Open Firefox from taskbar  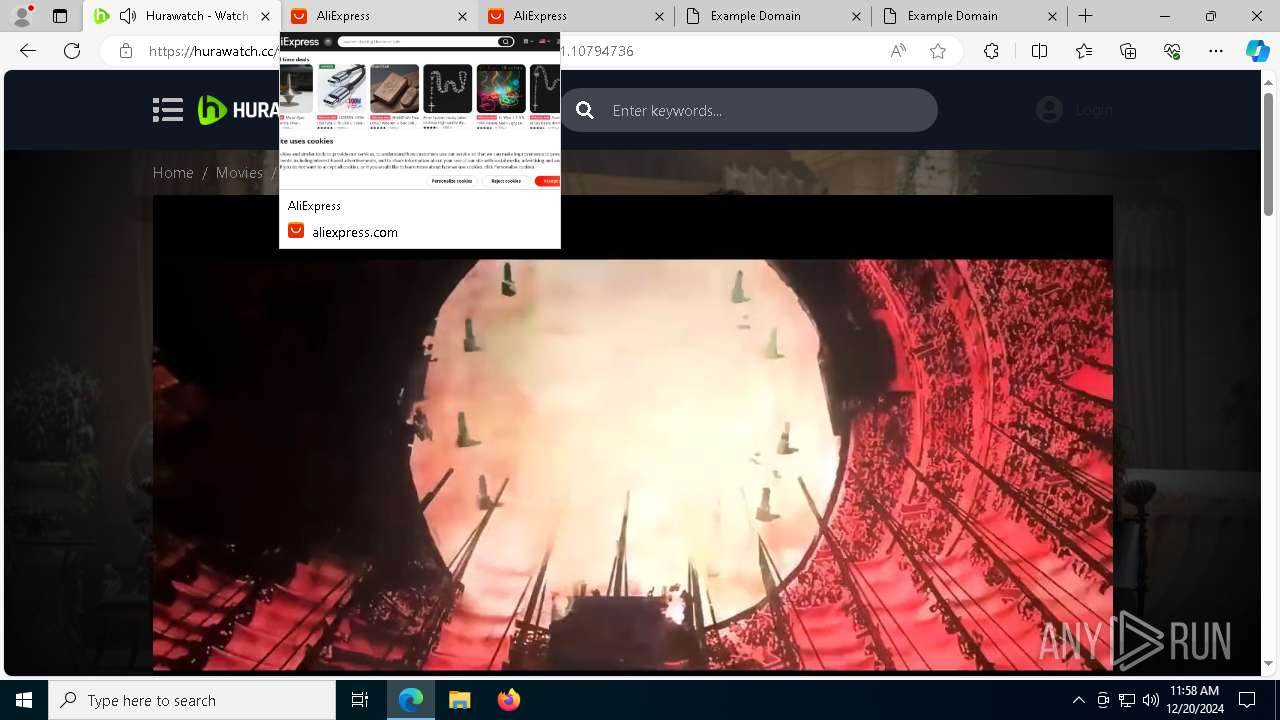(x=508, y=700)
